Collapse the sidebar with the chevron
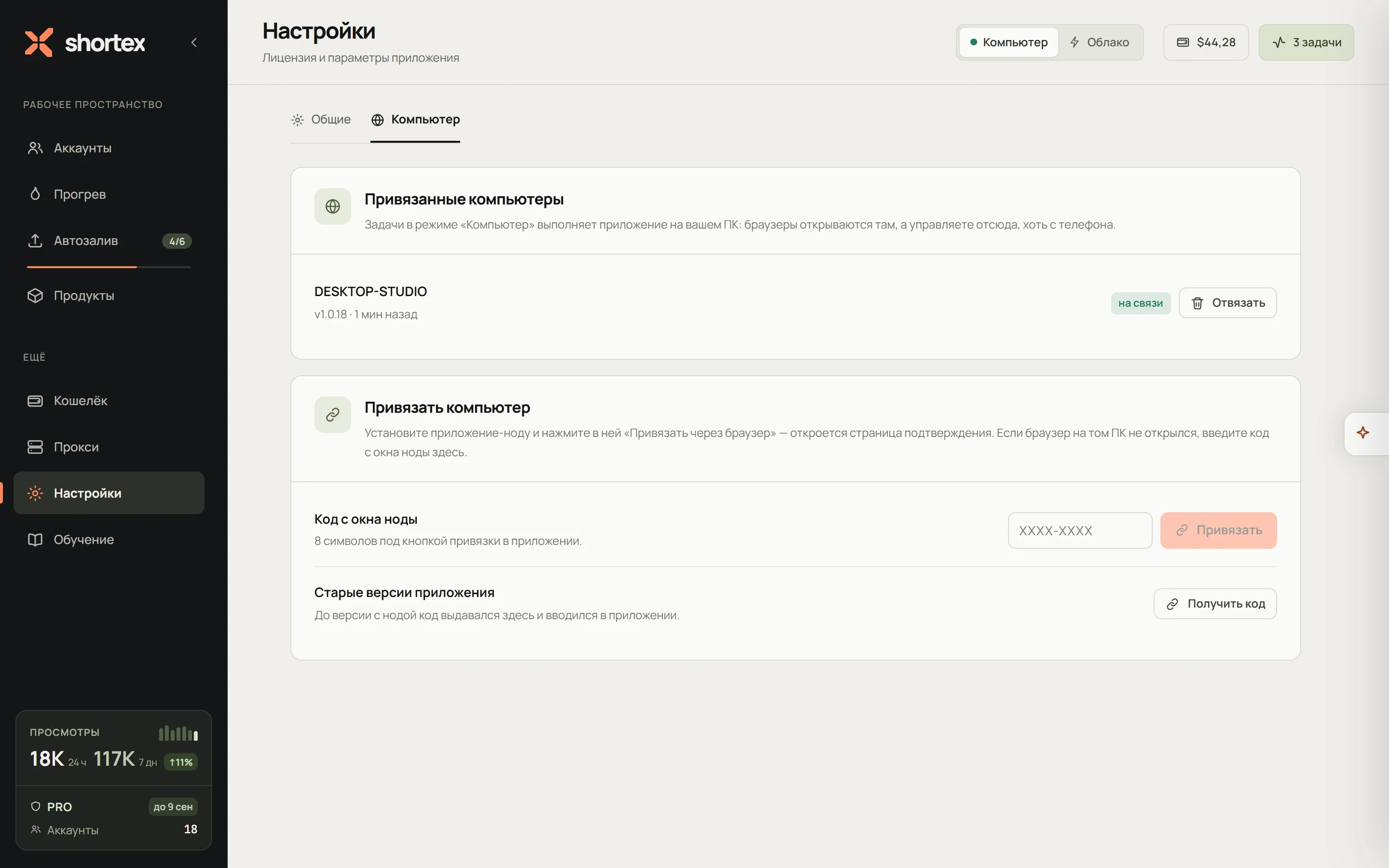1389x868 pixels. coord(194,42)
